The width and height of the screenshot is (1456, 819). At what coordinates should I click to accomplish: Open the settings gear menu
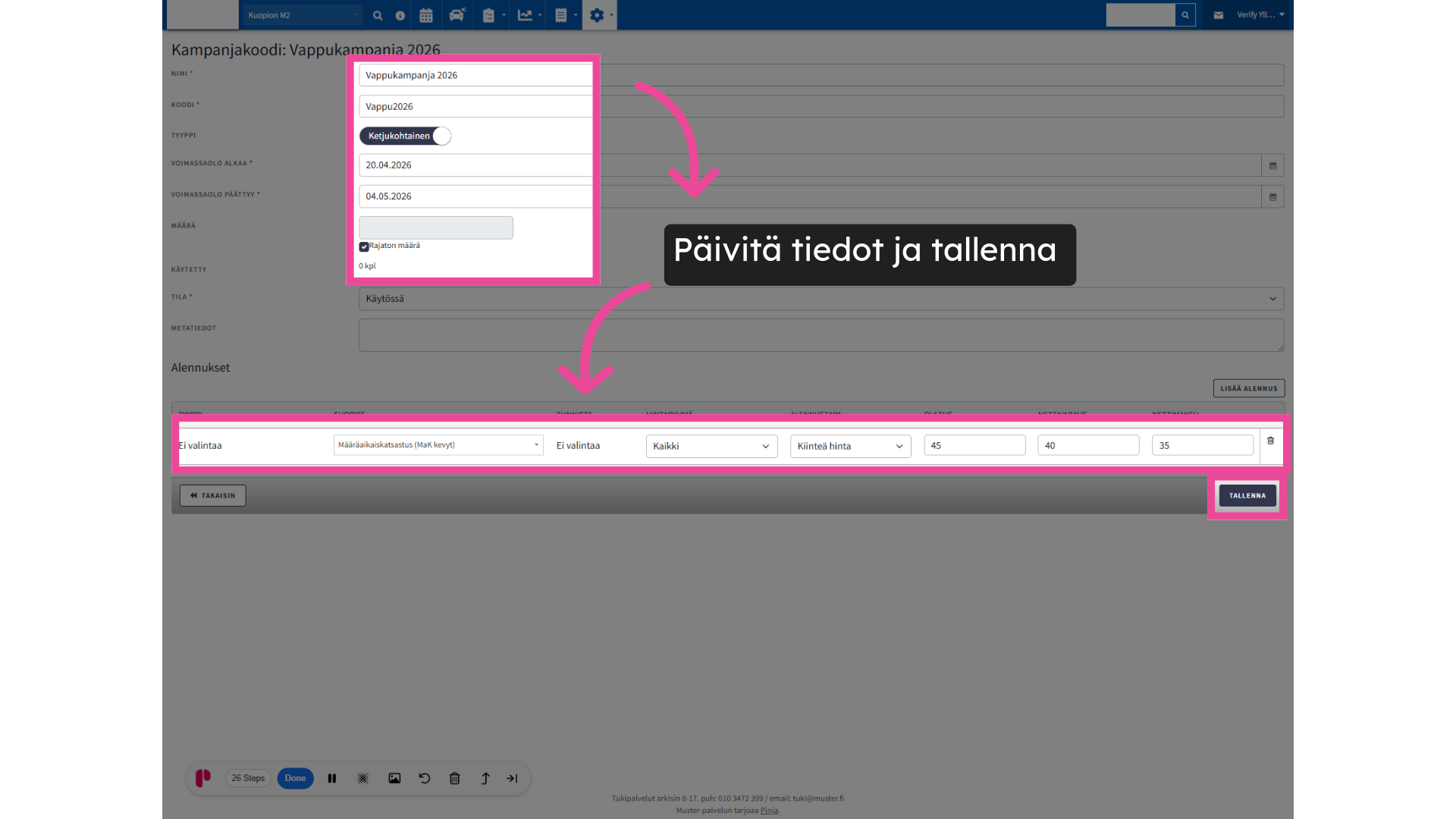point(599,15)
